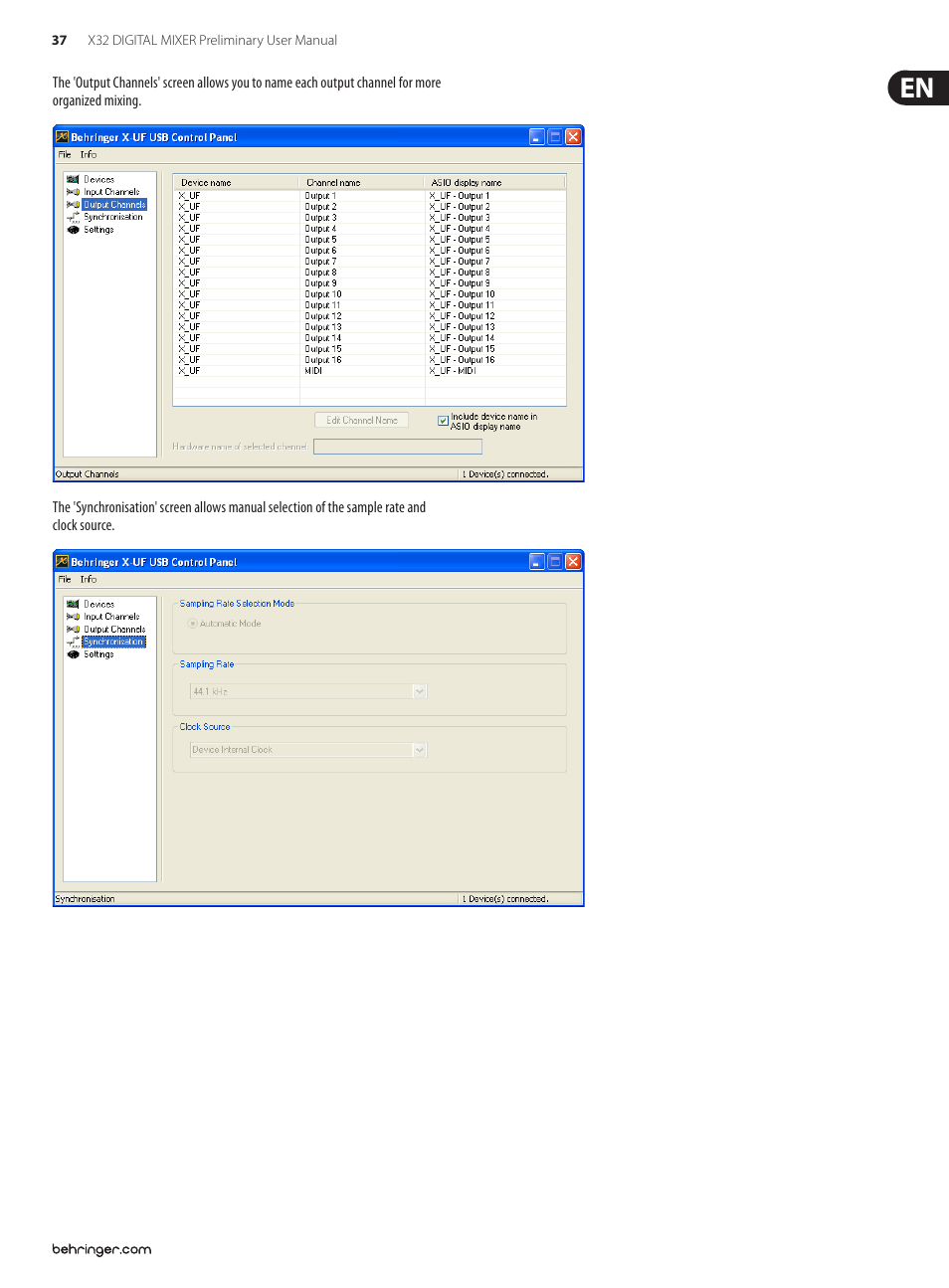Click Settings icon in the channel-table window tree
The image size is (949, 1288).
click(73, 230)
